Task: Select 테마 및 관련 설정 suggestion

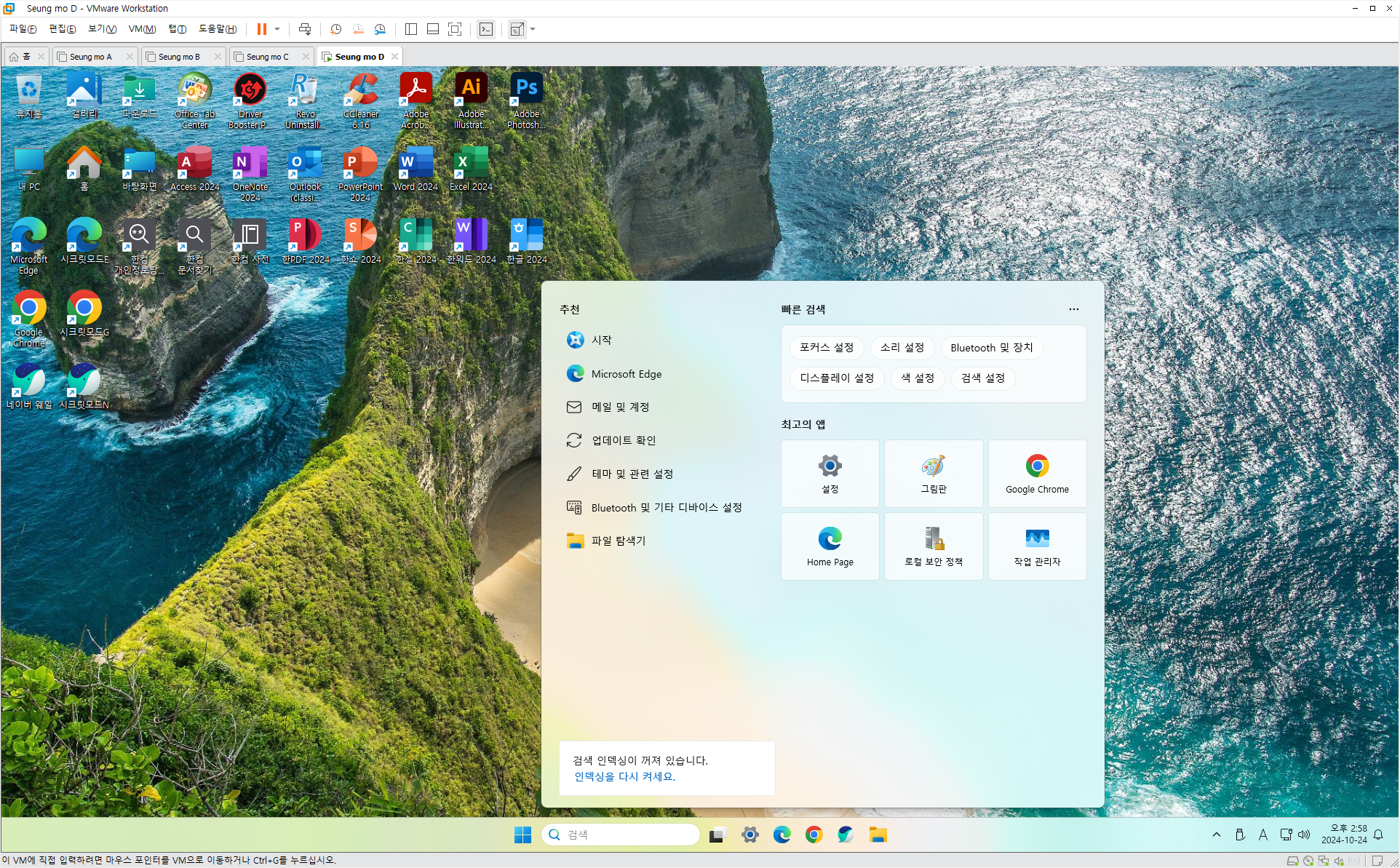Action: (x=661, y=474)
